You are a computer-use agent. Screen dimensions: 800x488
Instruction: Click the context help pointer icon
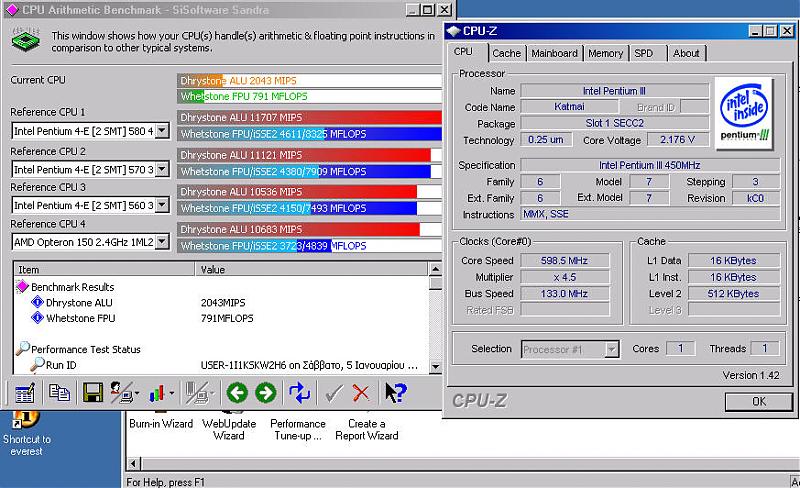[x=395, y=393]
